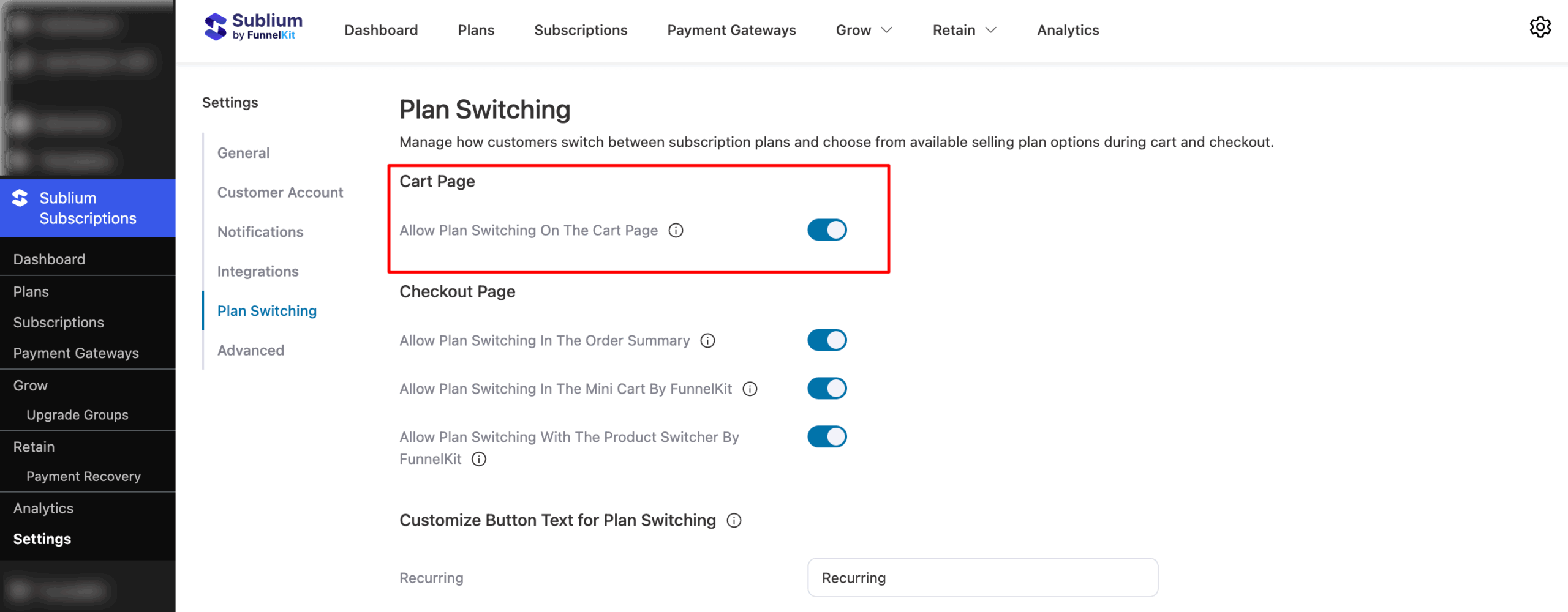Open the settings gear in the top right

click(x=1541, y=26)
